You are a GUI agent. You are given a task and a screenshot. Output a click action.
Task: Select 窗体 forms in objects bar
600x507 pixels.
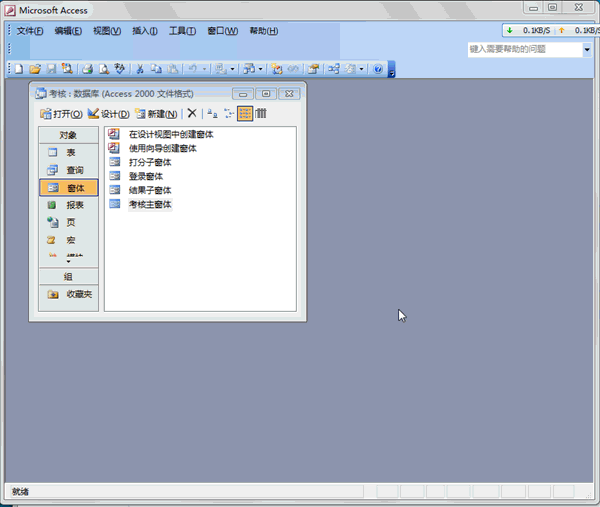(x=68, y=187)
